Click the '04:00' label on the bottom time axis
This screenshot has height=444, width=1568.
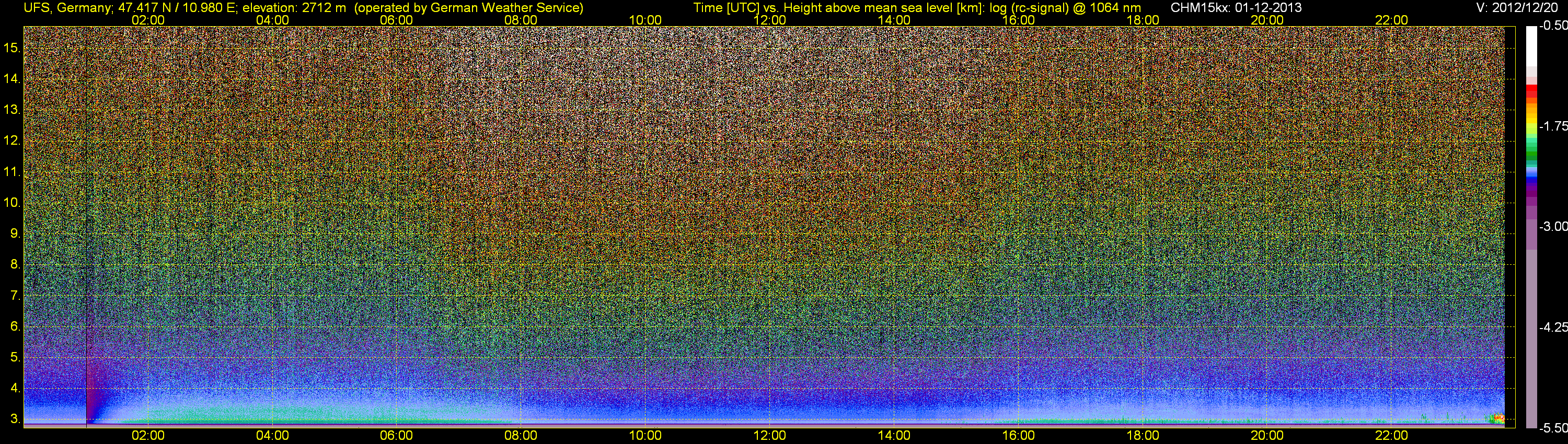[x=272, y=436]
